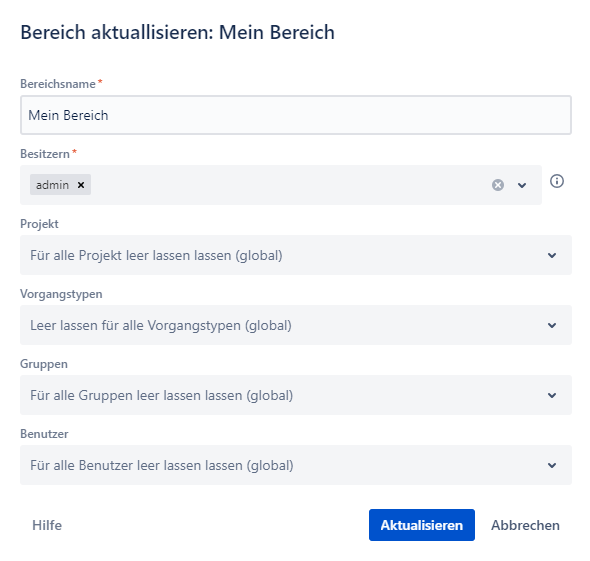
Task: Expand the Benutzer dropdown chevron
Action: tap(552, 465)
